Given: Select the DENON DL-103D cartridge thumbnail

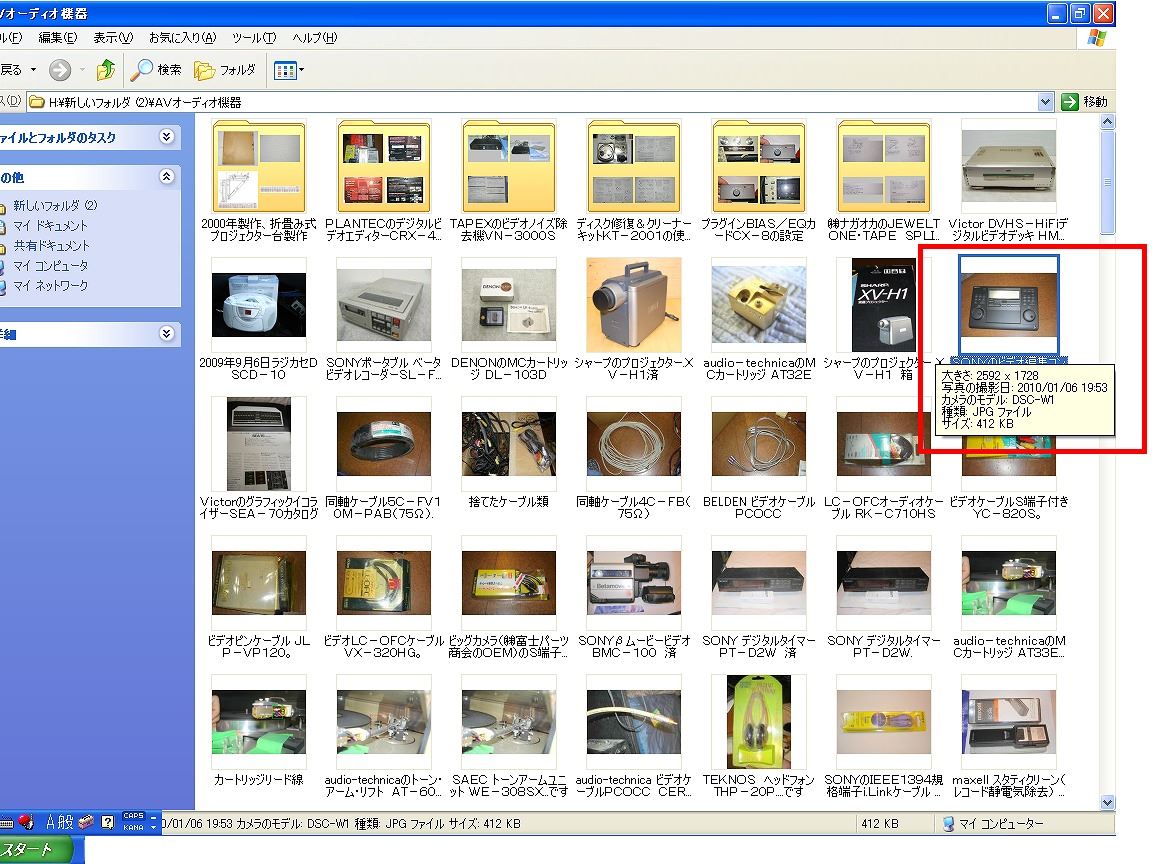Looking at the screenshot, I should pyautogui.click(x=508, y=305).
